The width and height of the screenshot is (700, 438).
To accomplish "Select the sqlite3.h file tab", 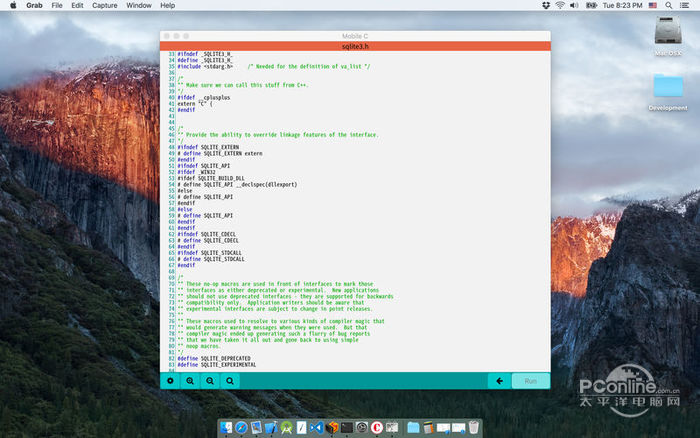I will coord(355,45).
